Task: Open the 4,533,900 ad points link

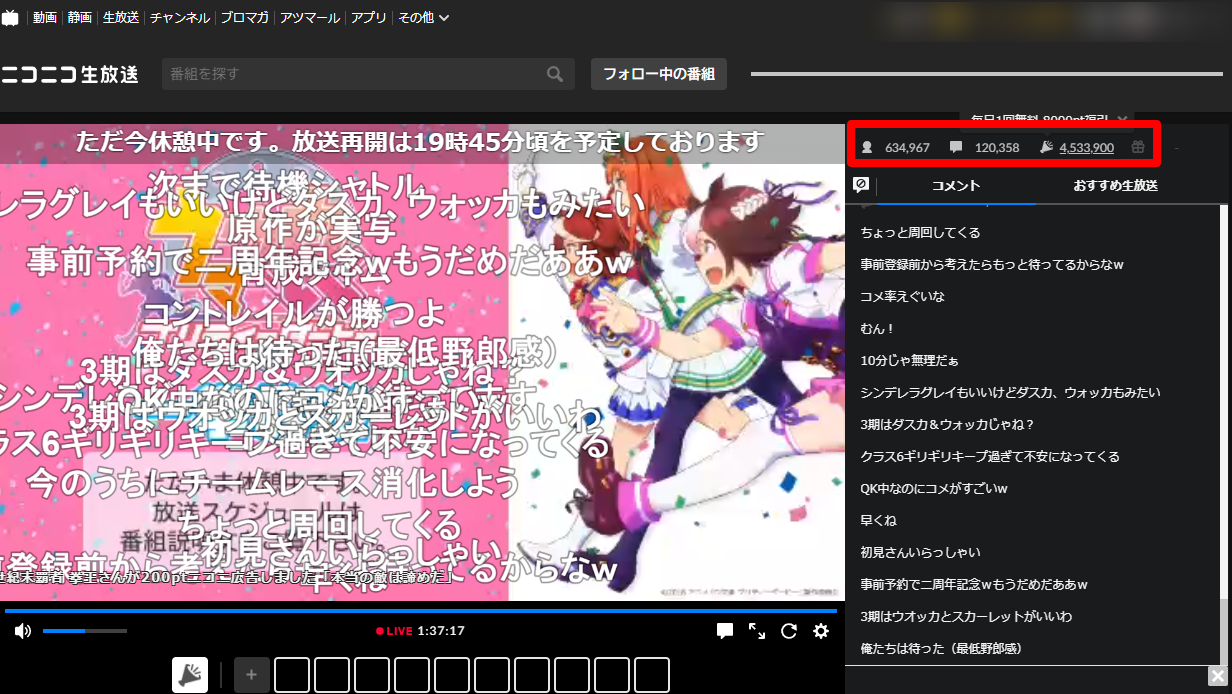Action: (1086, 147)
